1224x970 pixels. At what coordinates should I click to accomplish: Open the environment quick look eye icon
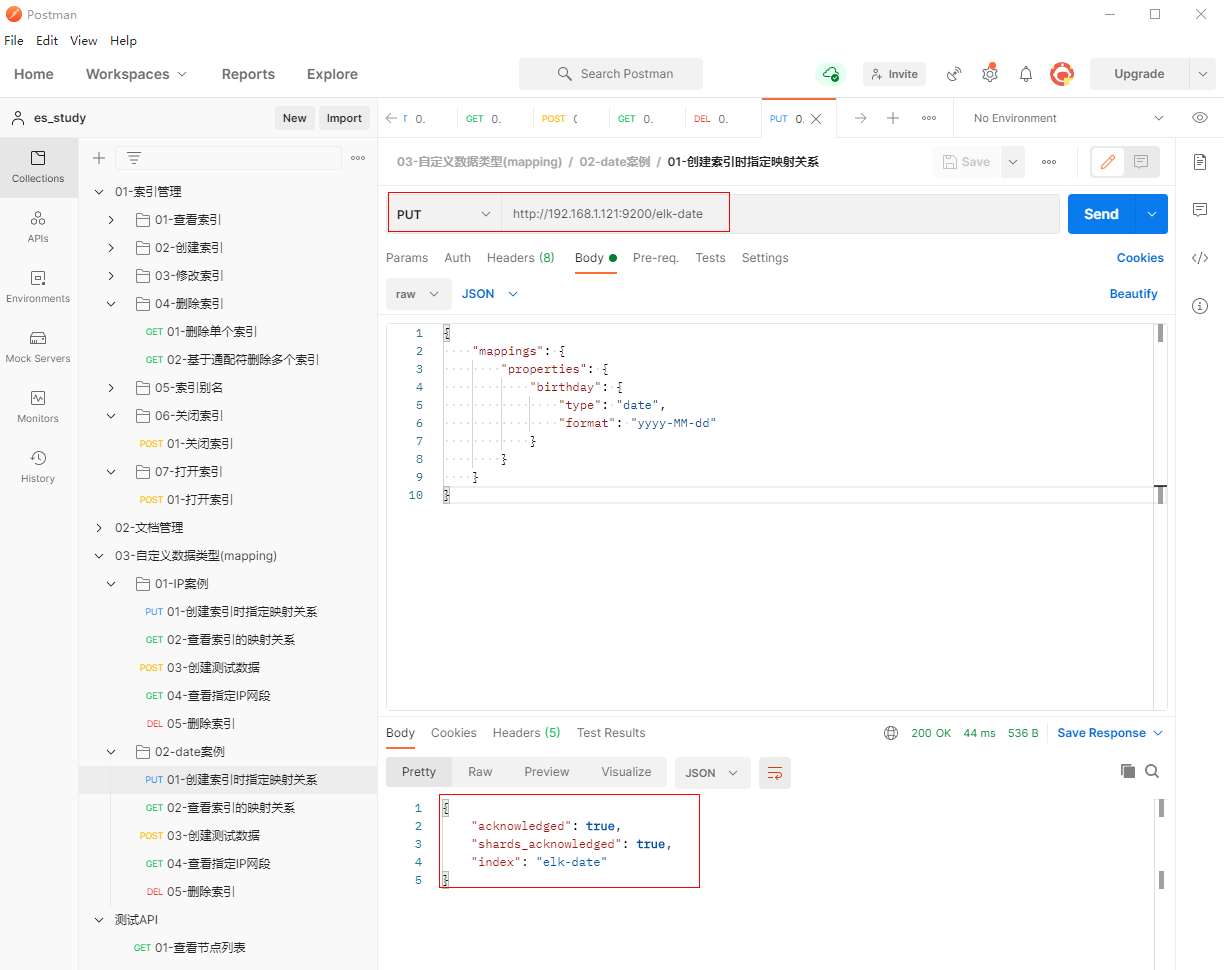tap(1199, 118)
